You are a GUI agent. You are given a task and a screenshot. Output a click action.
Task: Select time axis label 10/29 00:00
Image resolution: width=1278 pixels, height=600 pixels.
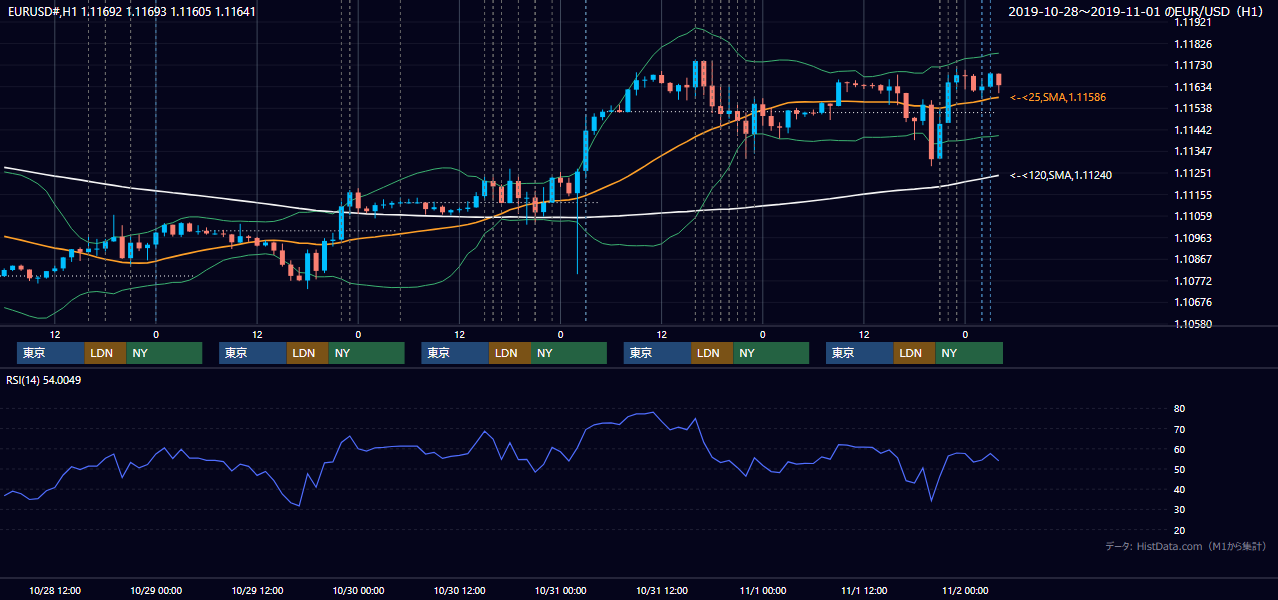[156, 590]
